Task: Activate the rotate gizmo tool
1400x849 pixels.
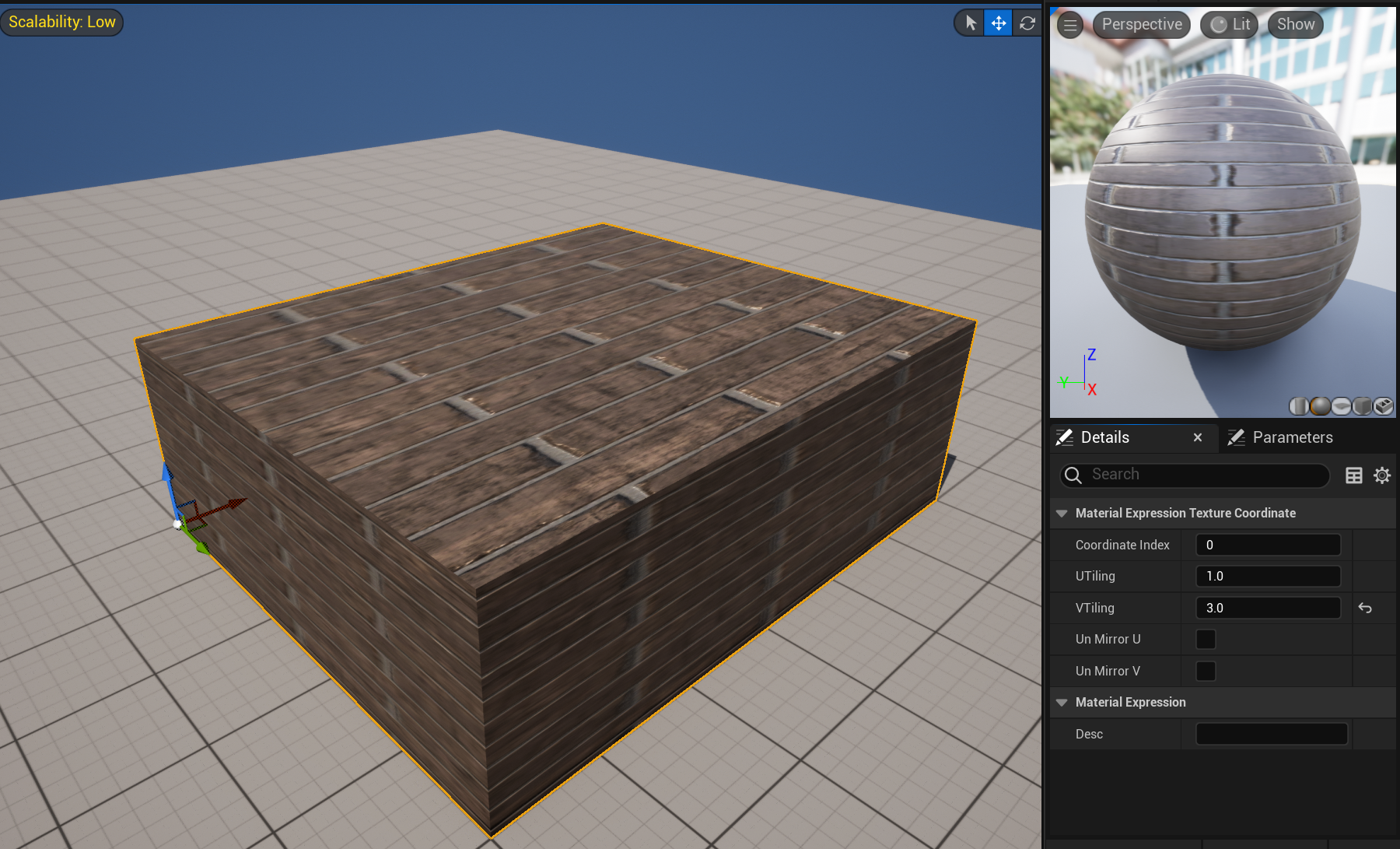Action: (1027, 23)
